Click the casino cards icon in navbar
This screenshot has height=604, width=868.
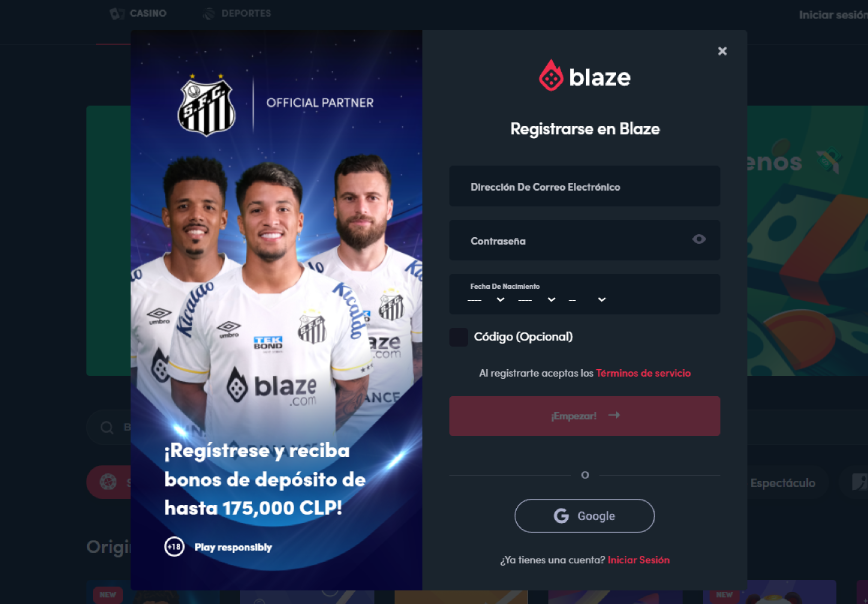[117, 13]
